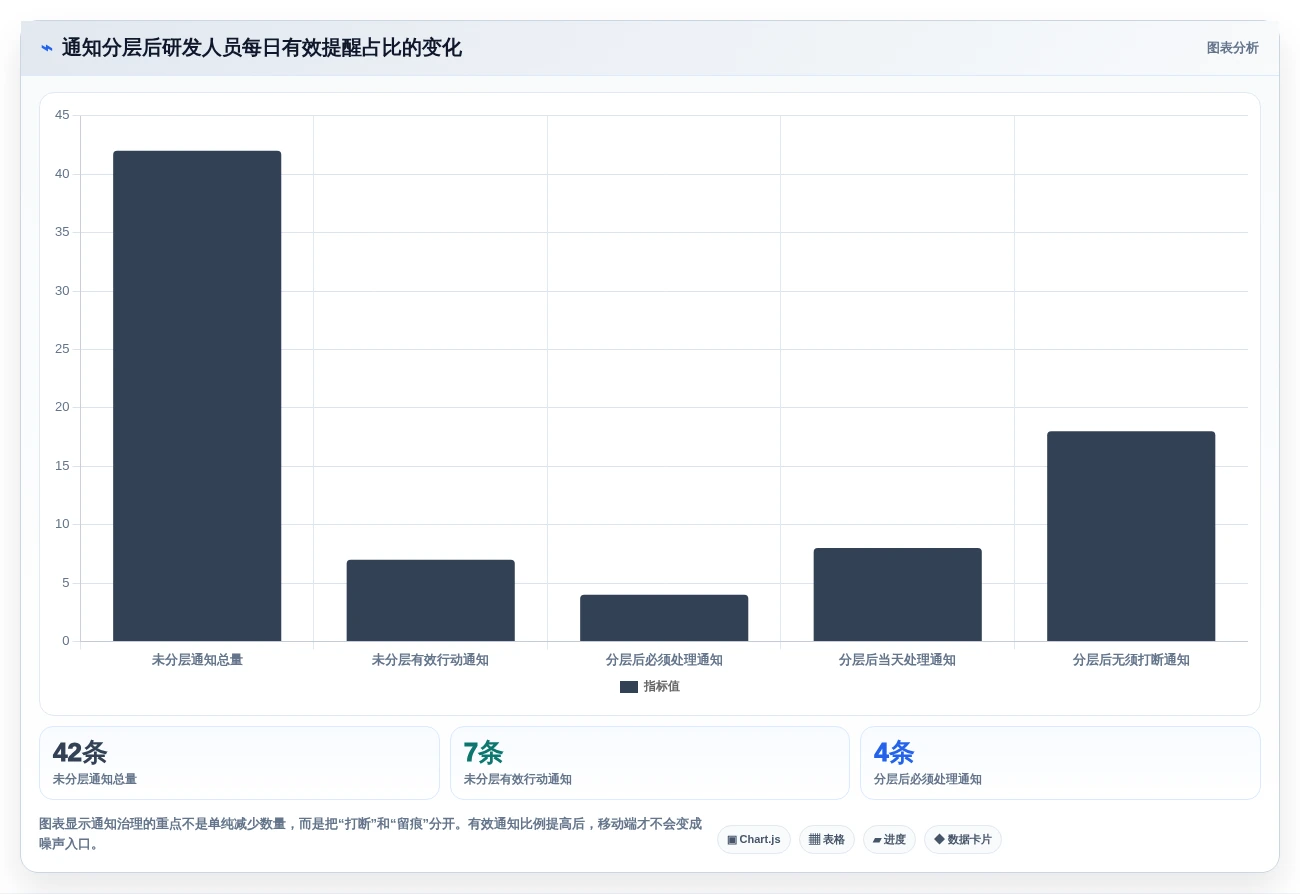Click the 分层后必须处理通知 bar
Viewport: 1300px width, 894px height.
664,618
